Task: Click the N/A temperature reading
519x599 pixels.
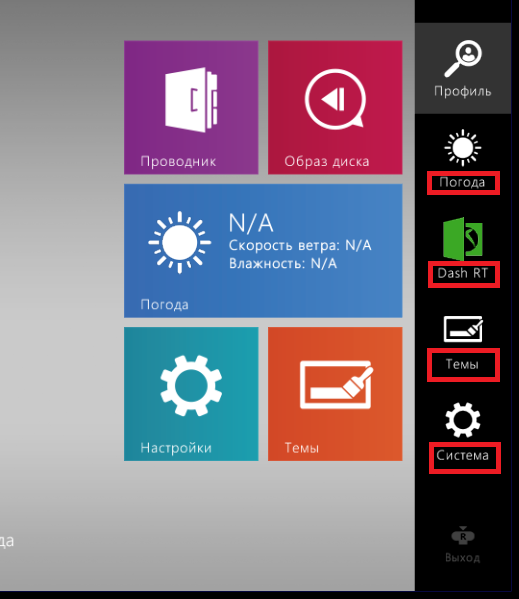Action: (251, 223)
